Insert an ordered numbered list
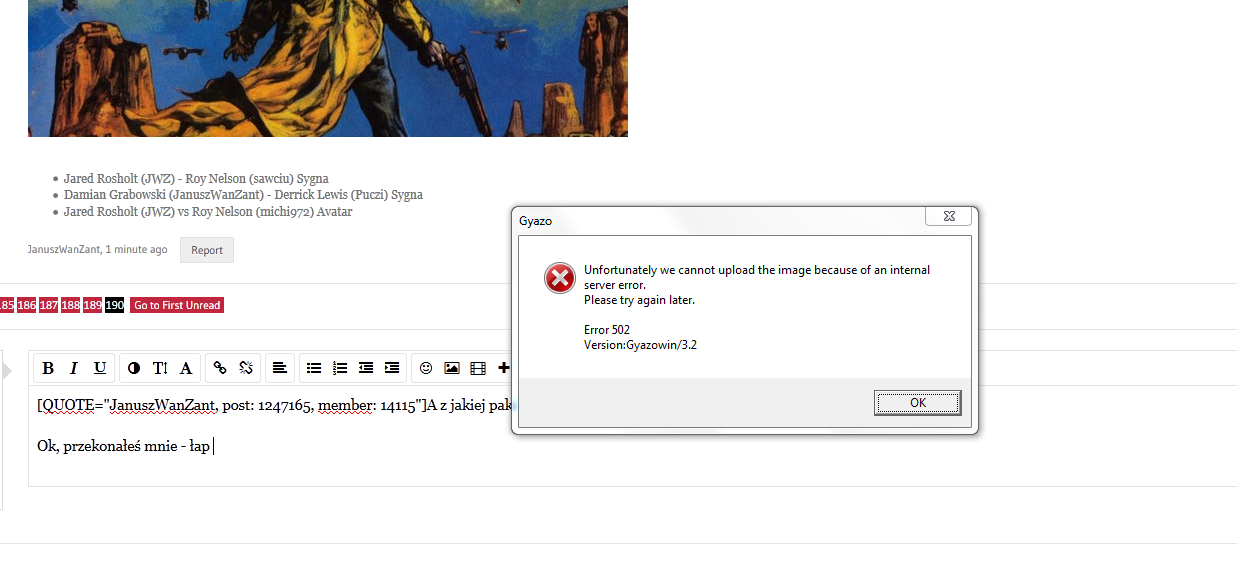Viewport: 1237px width, 561px height. [x=340, y=368]
